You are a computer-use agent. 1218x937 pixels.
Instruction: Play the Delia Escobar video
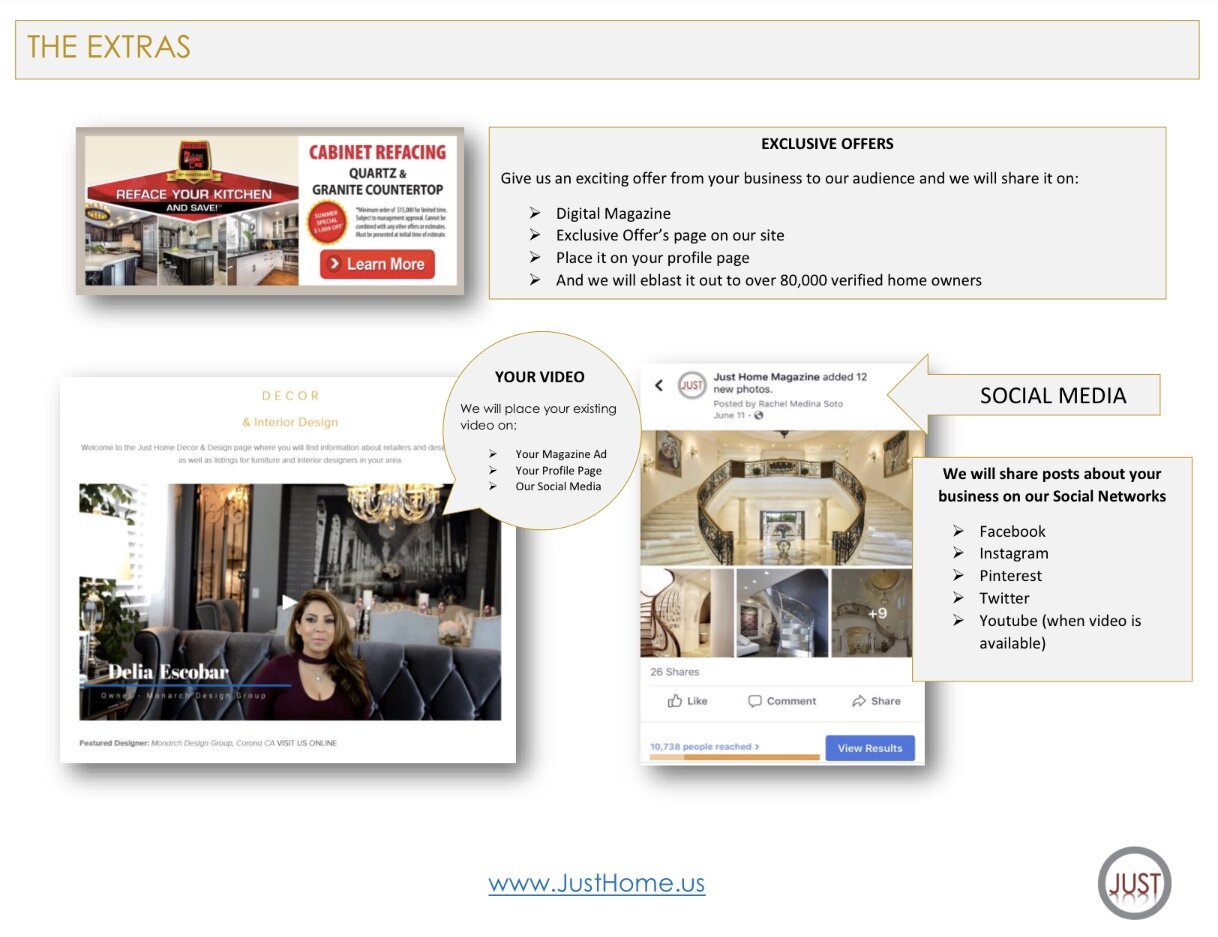click(x=289, y=602)
